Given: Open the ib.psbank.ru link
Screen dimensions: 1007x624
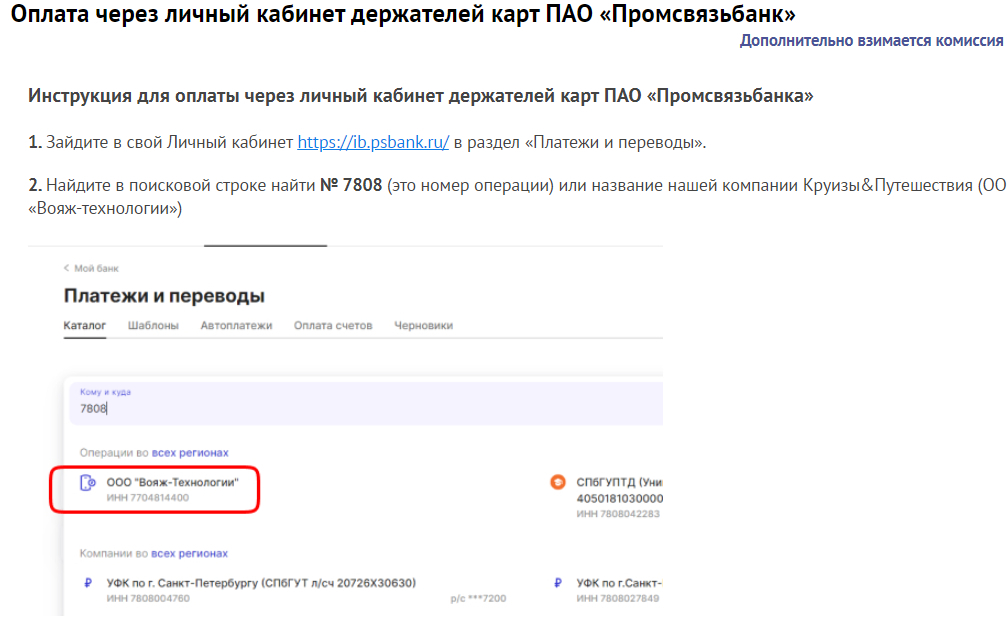Looking at the screenshot, I should [x=372, y=142].
